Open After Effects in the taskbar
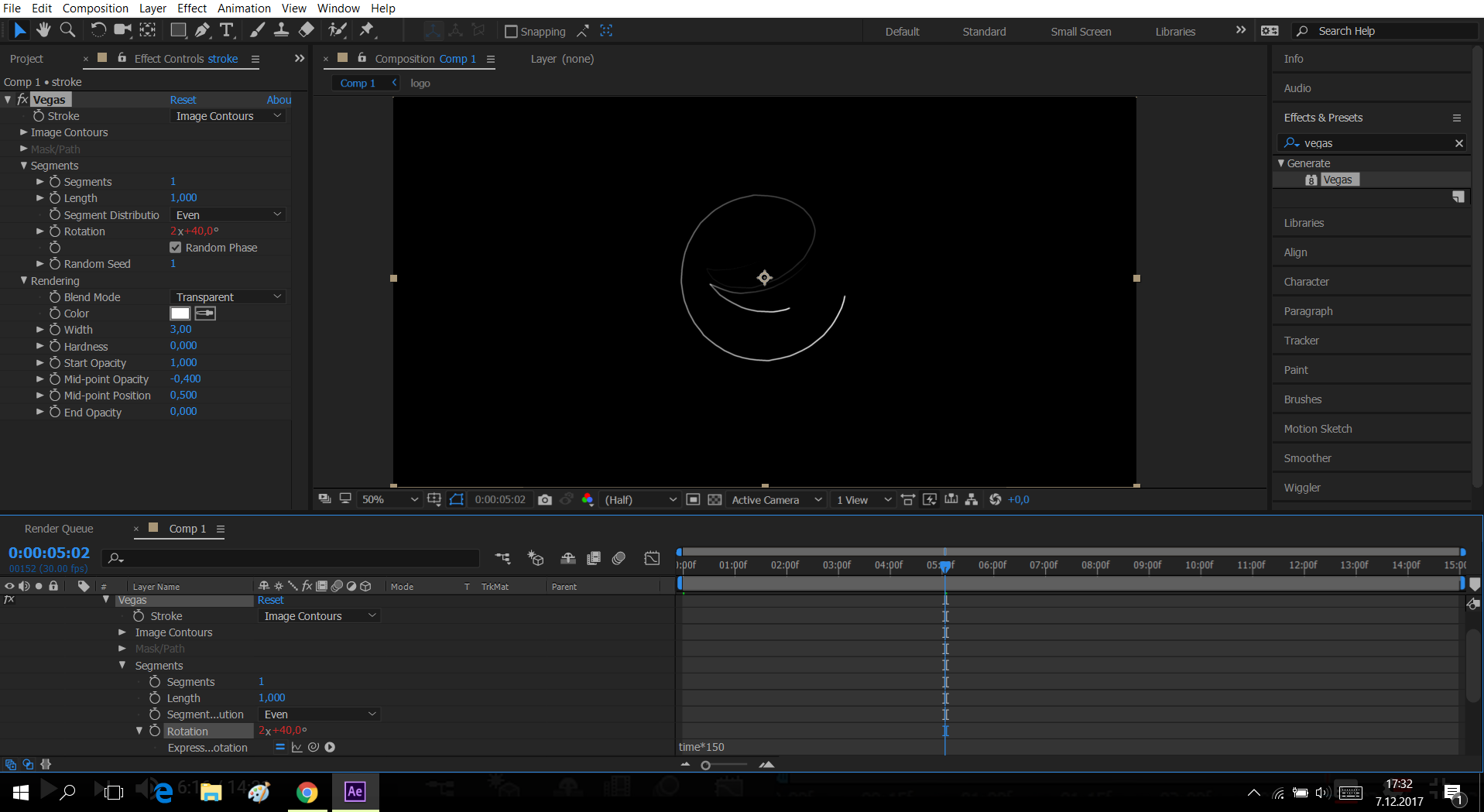The height and width of the screenshot is (812, 1484). click(x=355, y=792)
